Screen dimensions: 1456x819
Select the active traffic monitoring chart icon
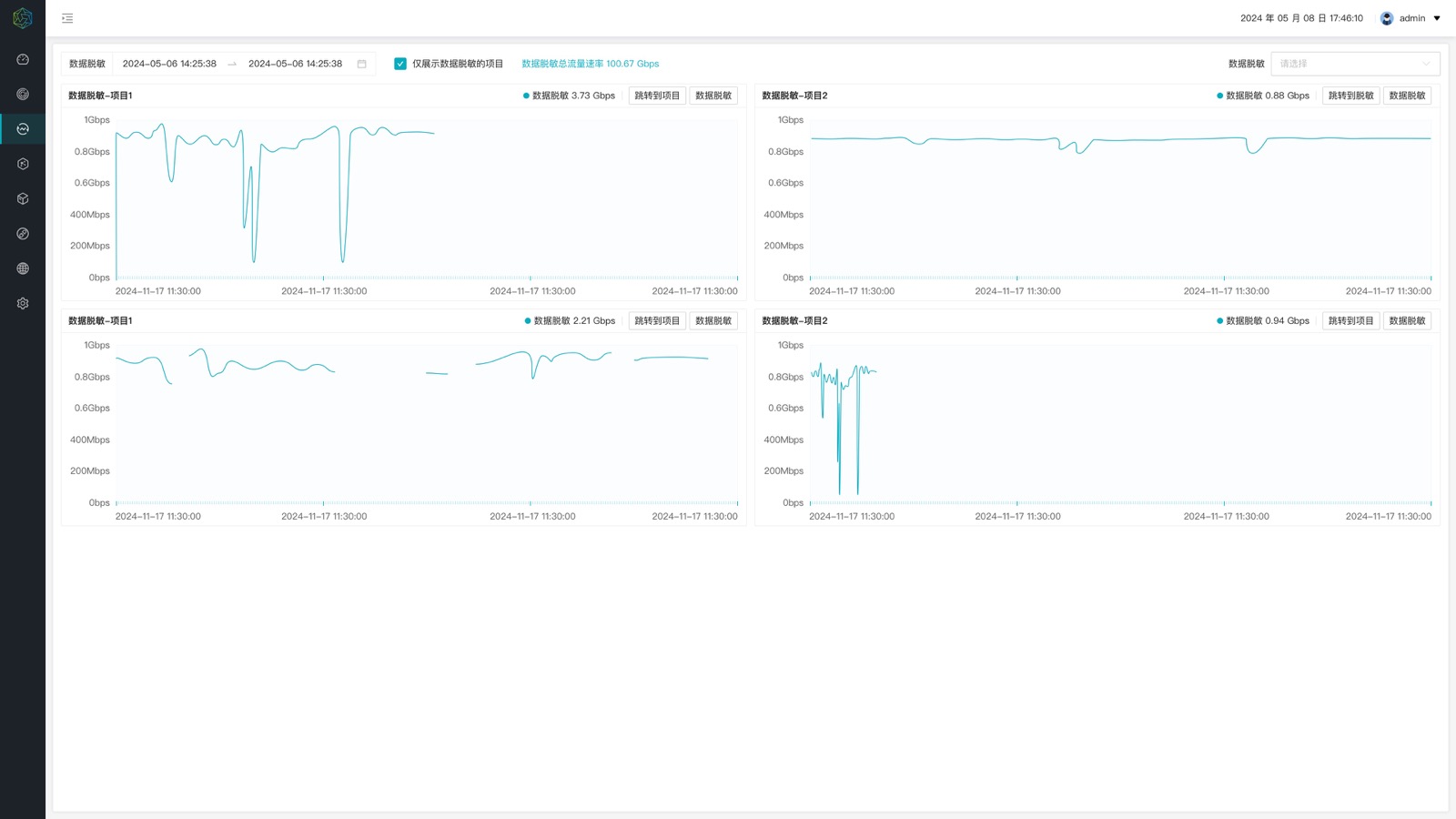(23, 129)
